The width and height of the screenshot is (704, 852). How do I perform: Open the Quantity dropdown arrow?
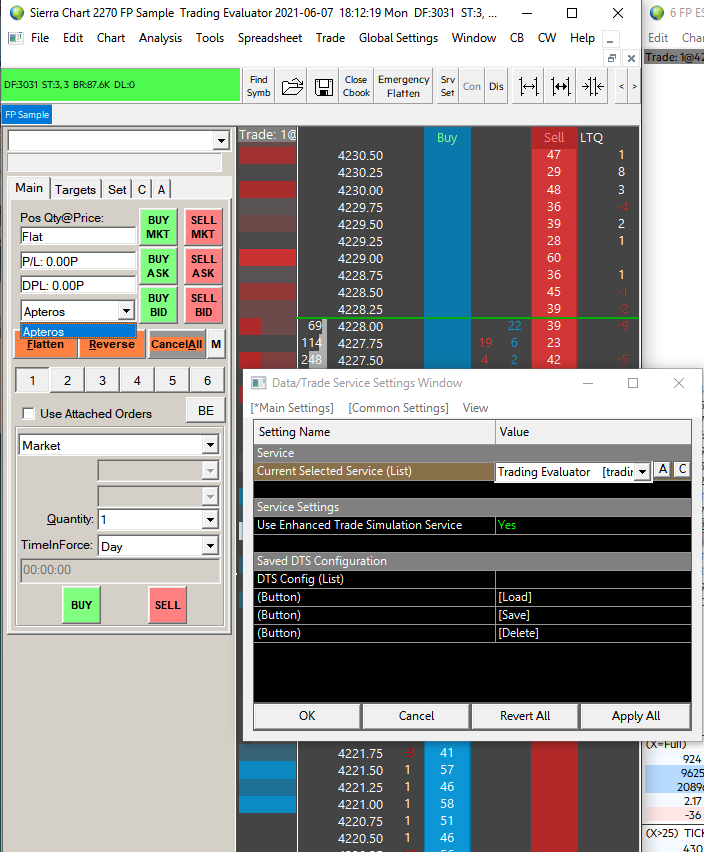pyautogui.click(x=210, y=519)
